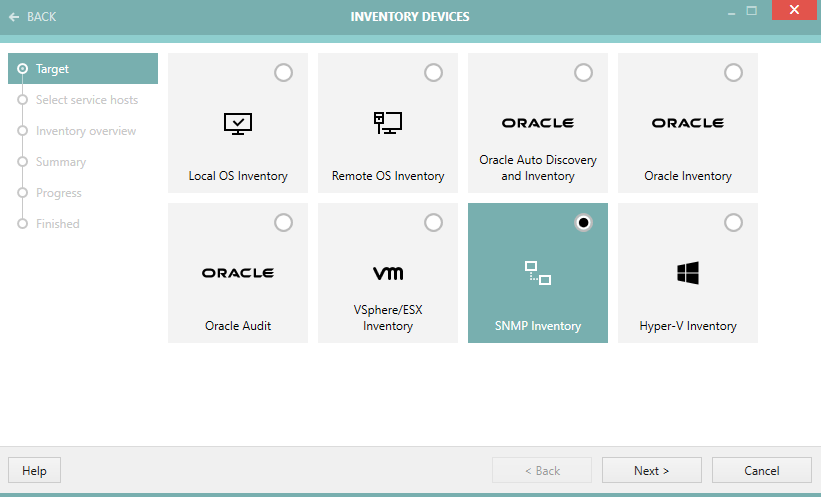This screenshot has height=498, width=823.
Task: Click the Local OS Inventory monitor icon
Action: pos(238,124)
